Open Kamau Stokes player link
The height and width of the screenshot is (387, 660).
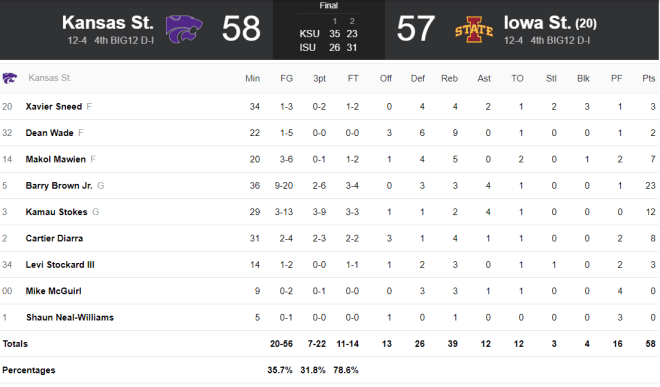point(56,212)
